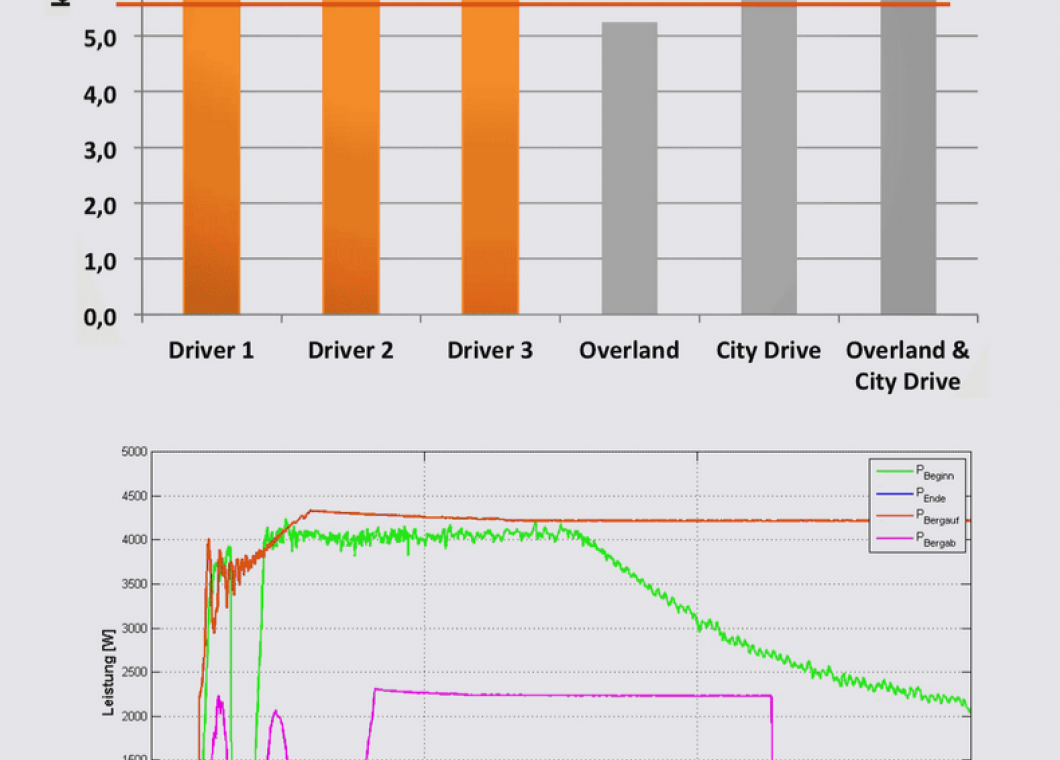Select the P Bergab legend text
Screen dimensions: 1060x760
point(936,540)
